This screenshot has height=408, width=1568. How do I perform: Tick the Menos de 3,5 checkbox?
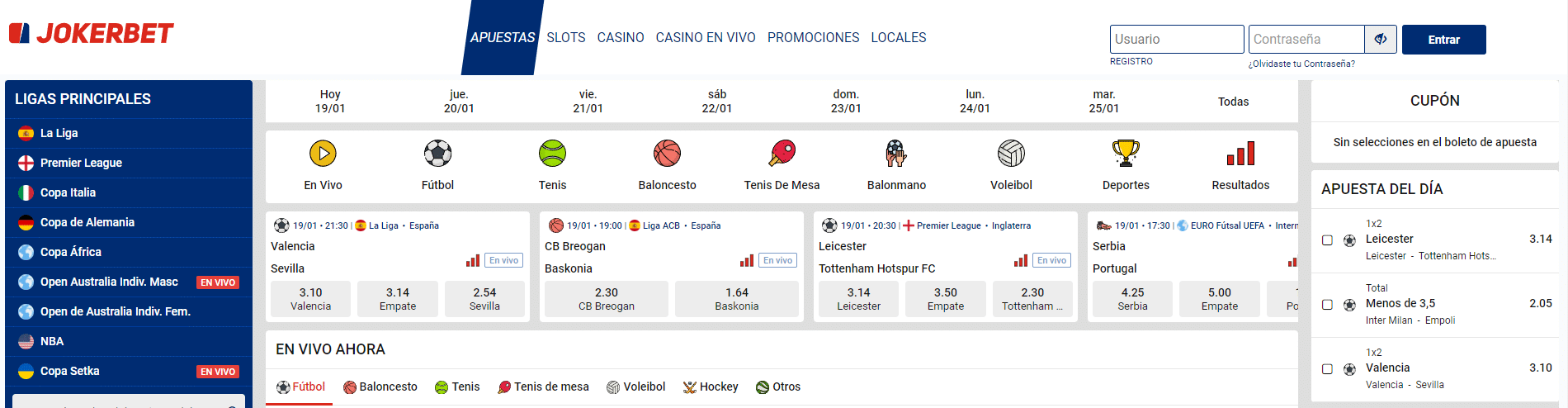[1327, 305]
